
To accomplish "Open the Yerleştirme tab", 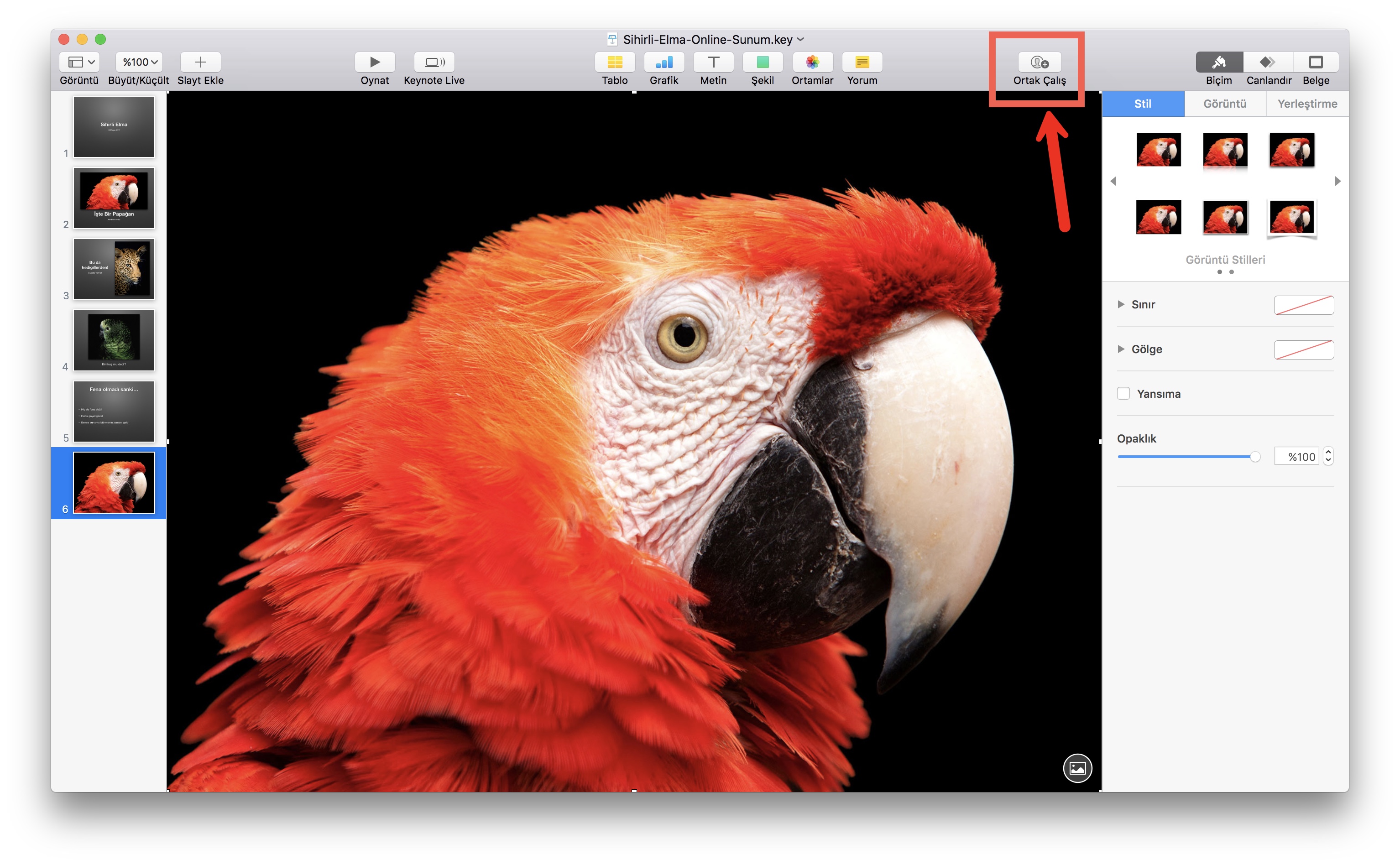I will pyautogui.click(x=1307, y=104).
